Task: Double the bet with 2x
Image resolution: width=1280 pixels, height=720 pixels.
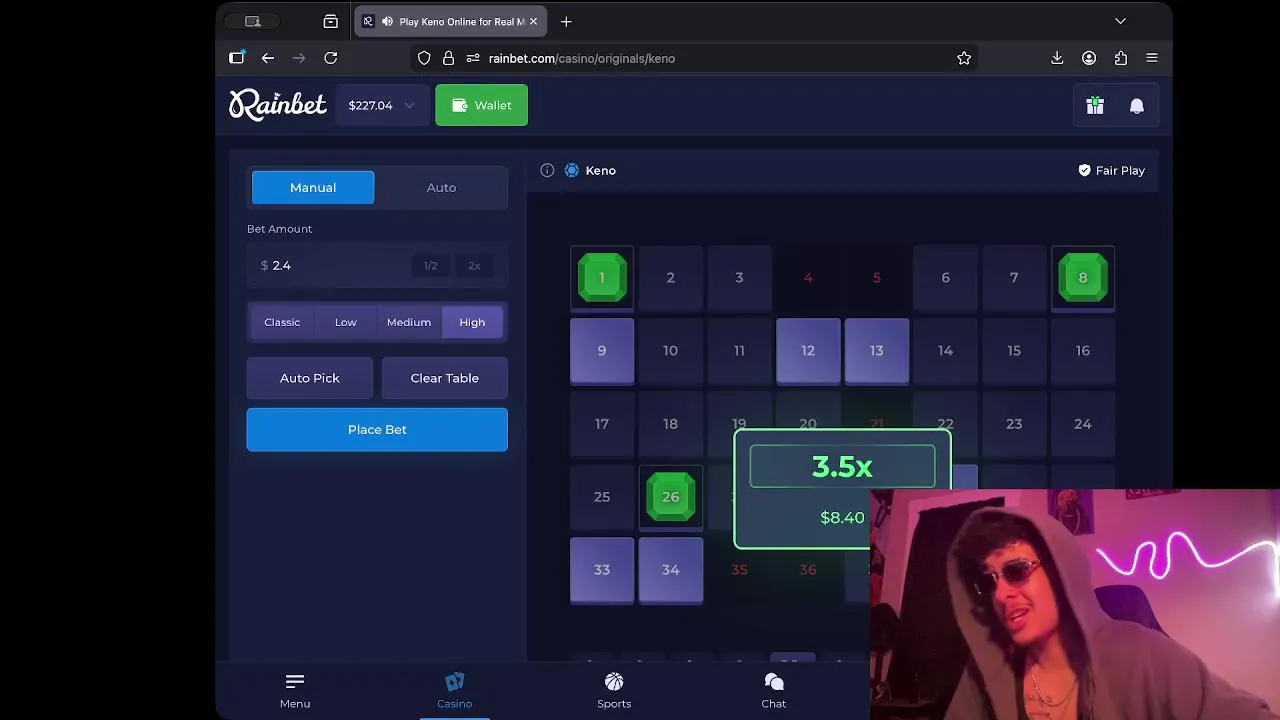Action: pos(474,265)
